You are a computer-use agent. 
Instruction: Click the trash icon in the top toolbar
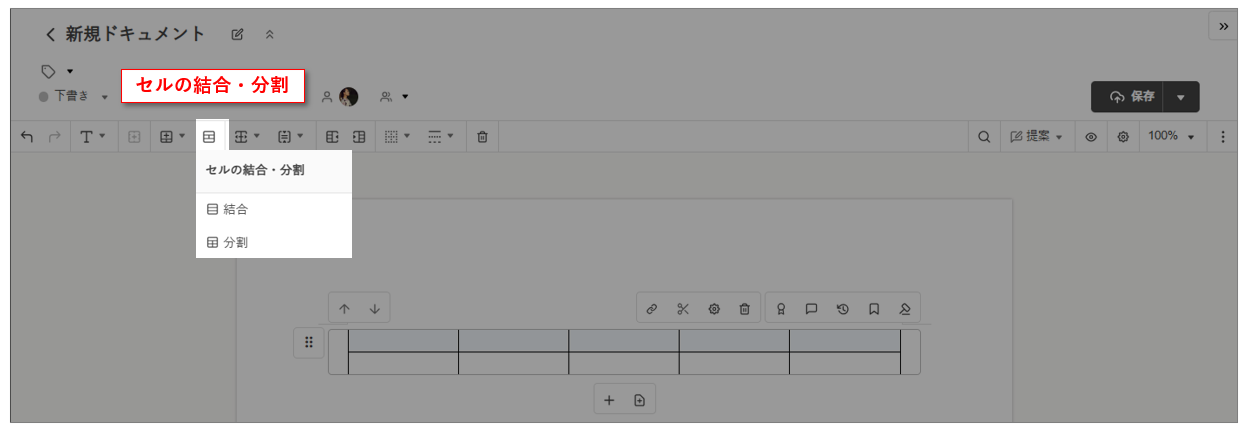click(x=482, y=136)
